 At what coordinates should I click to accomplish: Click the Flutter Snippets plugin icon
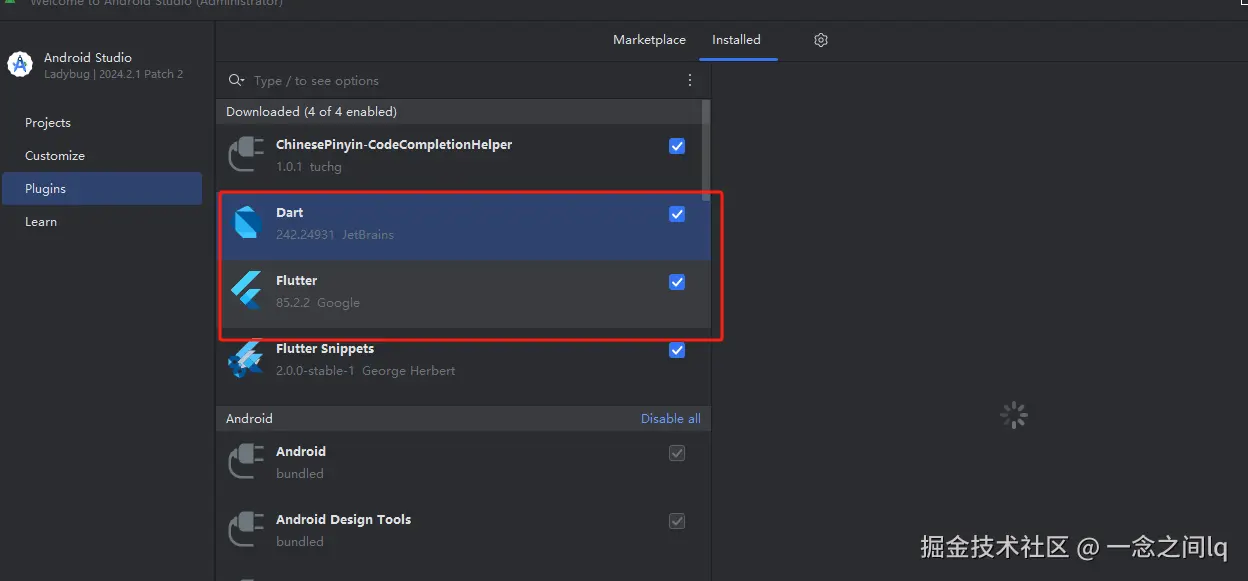click(x=246, y=359)
